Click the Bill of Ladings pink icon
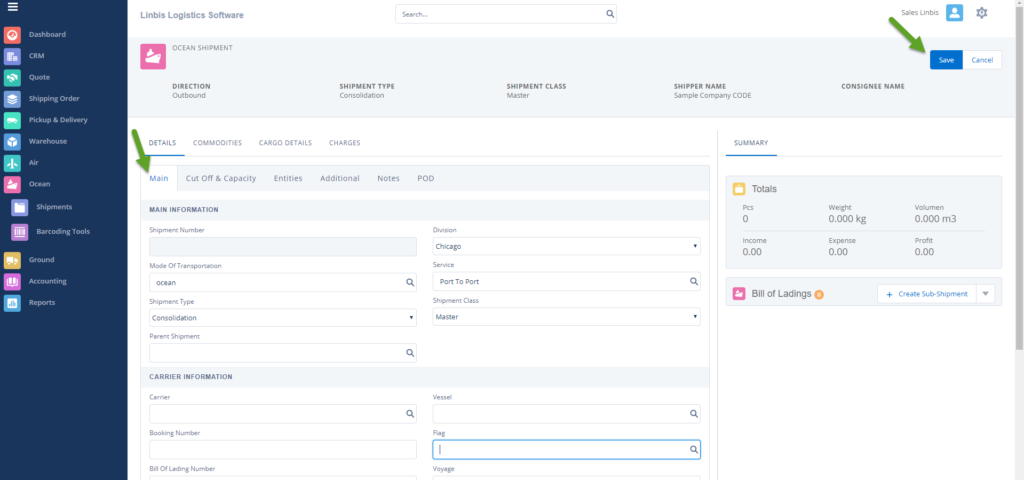The height and width of the screenshot is (480, 1024). click(739, 294)
